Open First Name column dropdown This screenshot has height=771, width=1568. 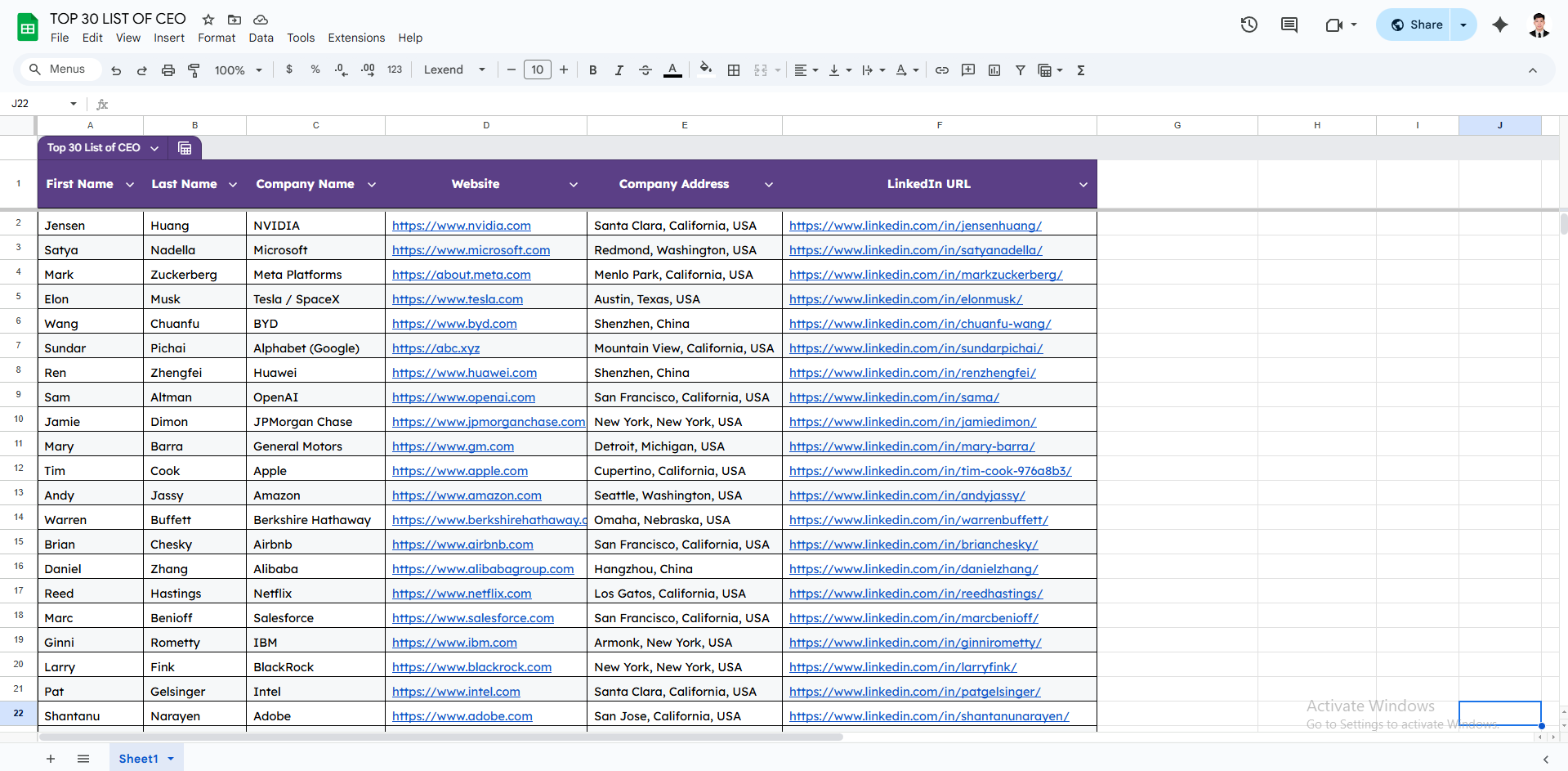tap(130, 185)
